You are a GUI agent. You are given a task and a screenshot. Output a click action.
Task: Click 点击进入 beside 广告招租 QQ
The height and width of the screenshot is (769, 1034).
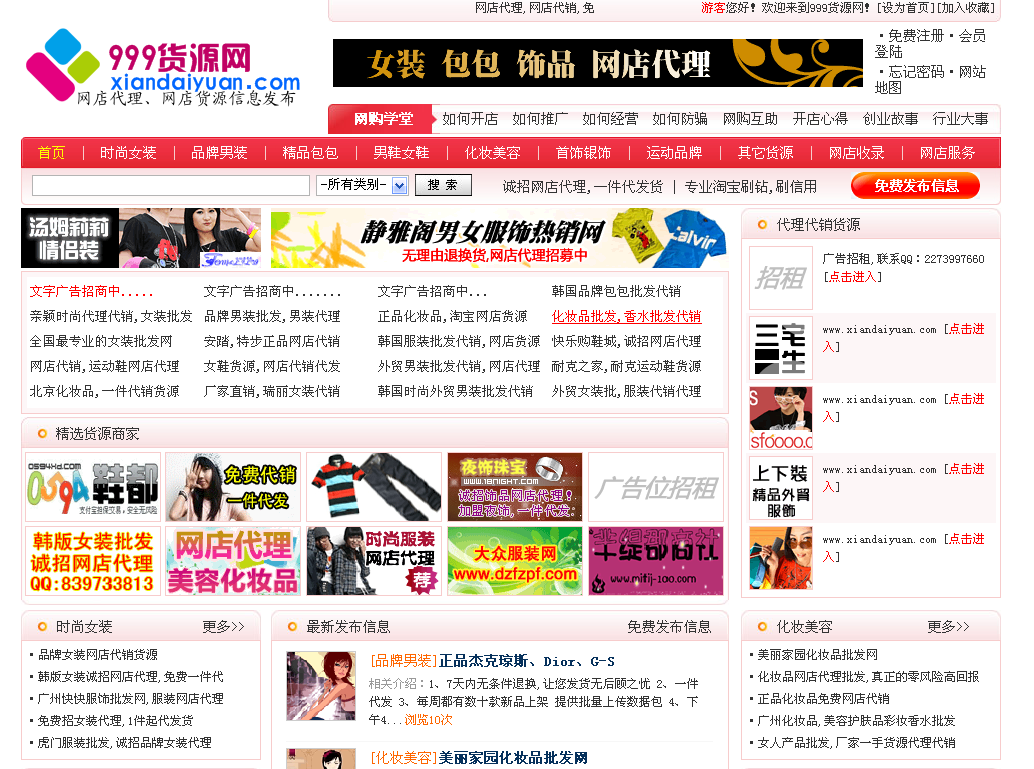coord(853,277)
